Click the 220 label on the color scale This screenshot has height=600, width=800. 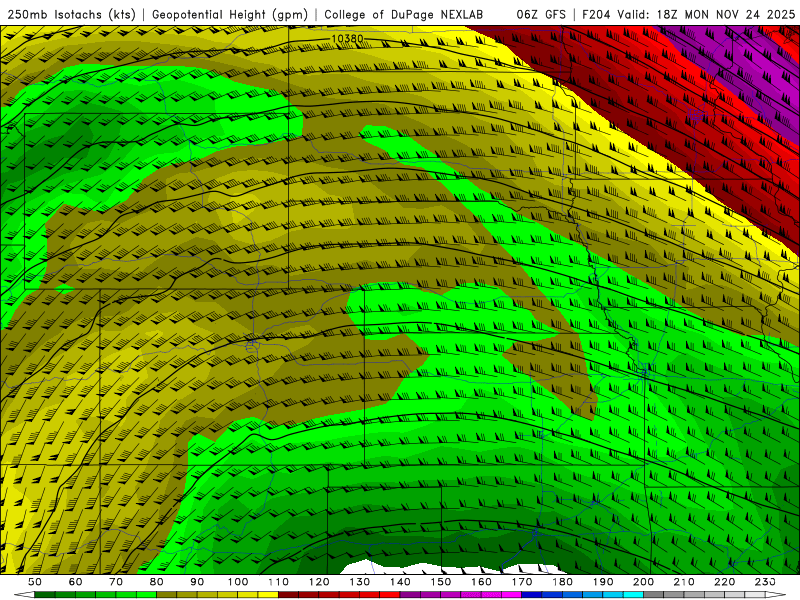tap(724, 582)
